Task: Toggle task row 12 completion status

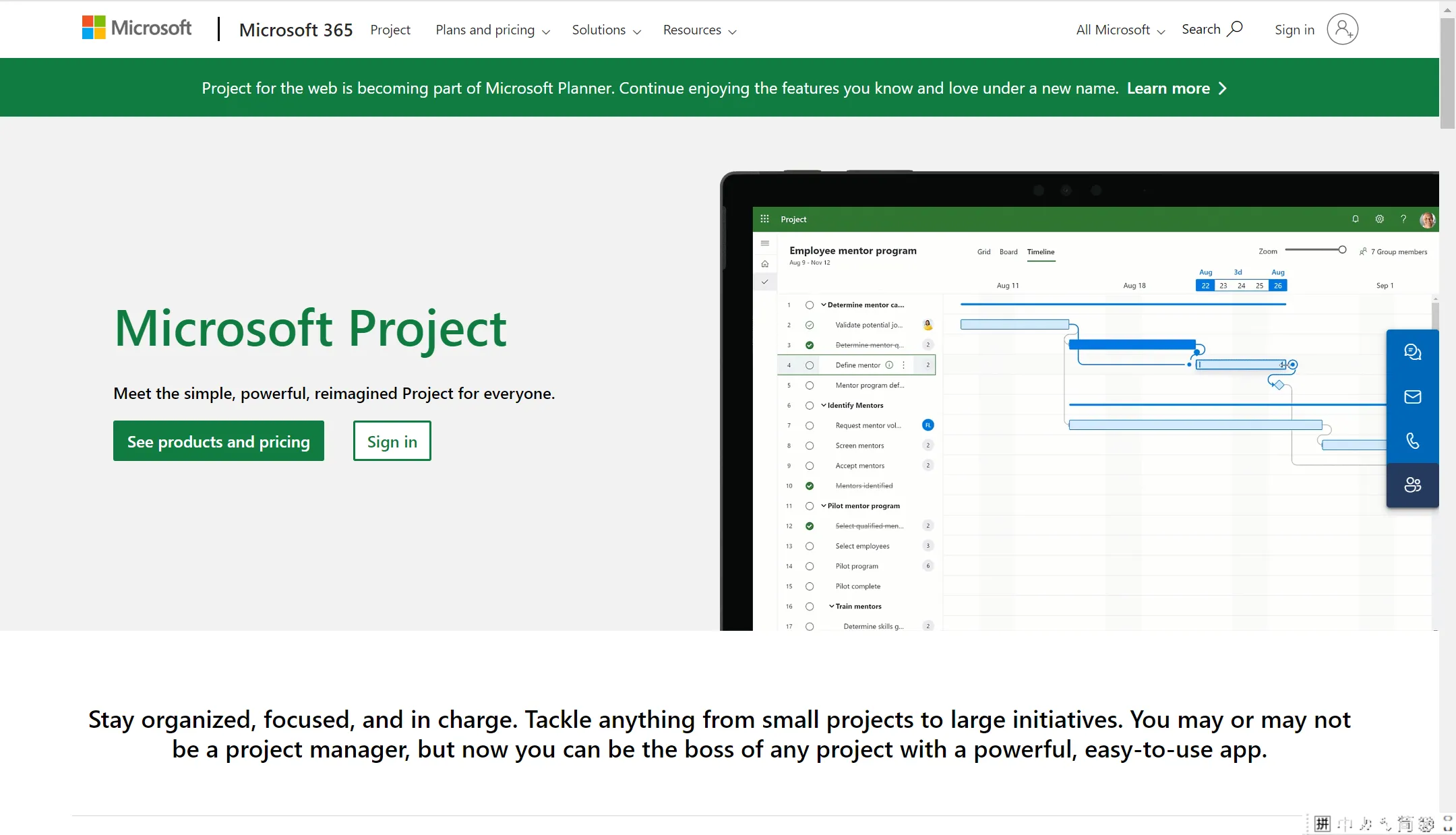Action: pos(810,525)
